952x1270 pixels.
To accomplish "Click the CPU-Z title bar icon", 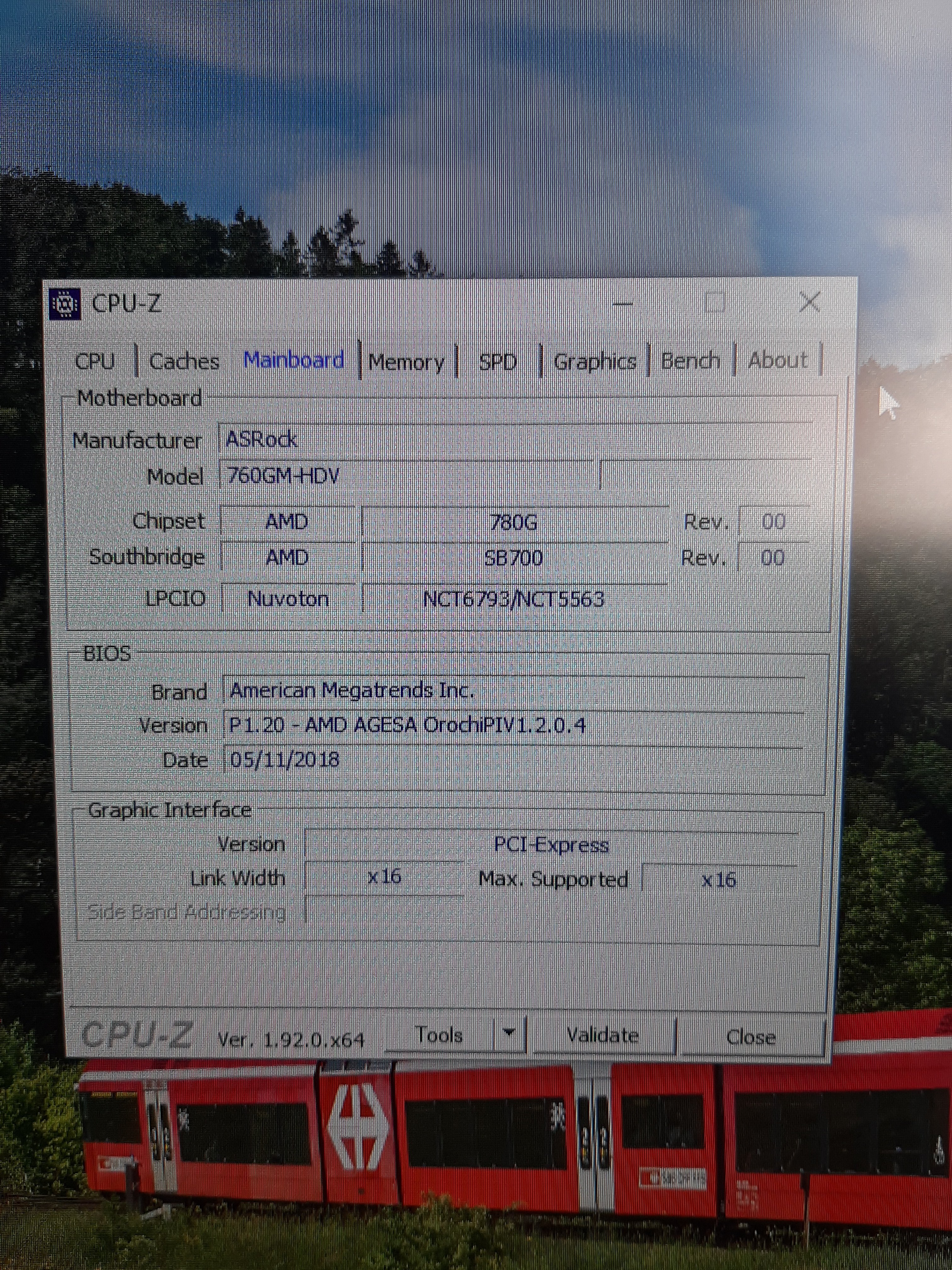I will tap(65, 303).
